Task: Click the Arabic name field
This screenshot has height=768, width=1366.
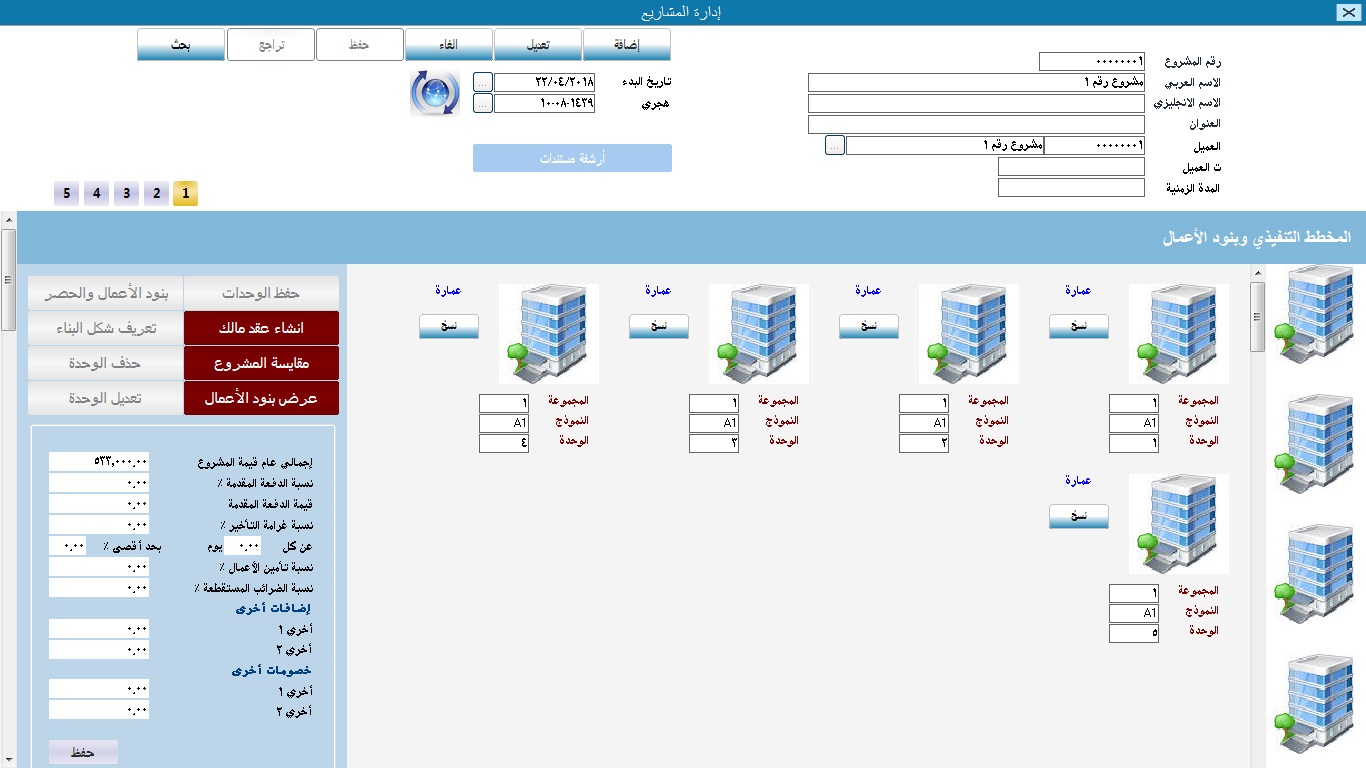Action: 976,82
